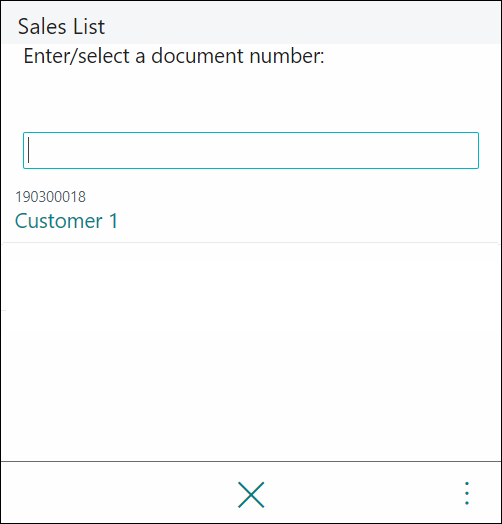The width and height of the screenshot is (502, 524).
Task: Open the three-dot more options menu
Action: point(467,493)
